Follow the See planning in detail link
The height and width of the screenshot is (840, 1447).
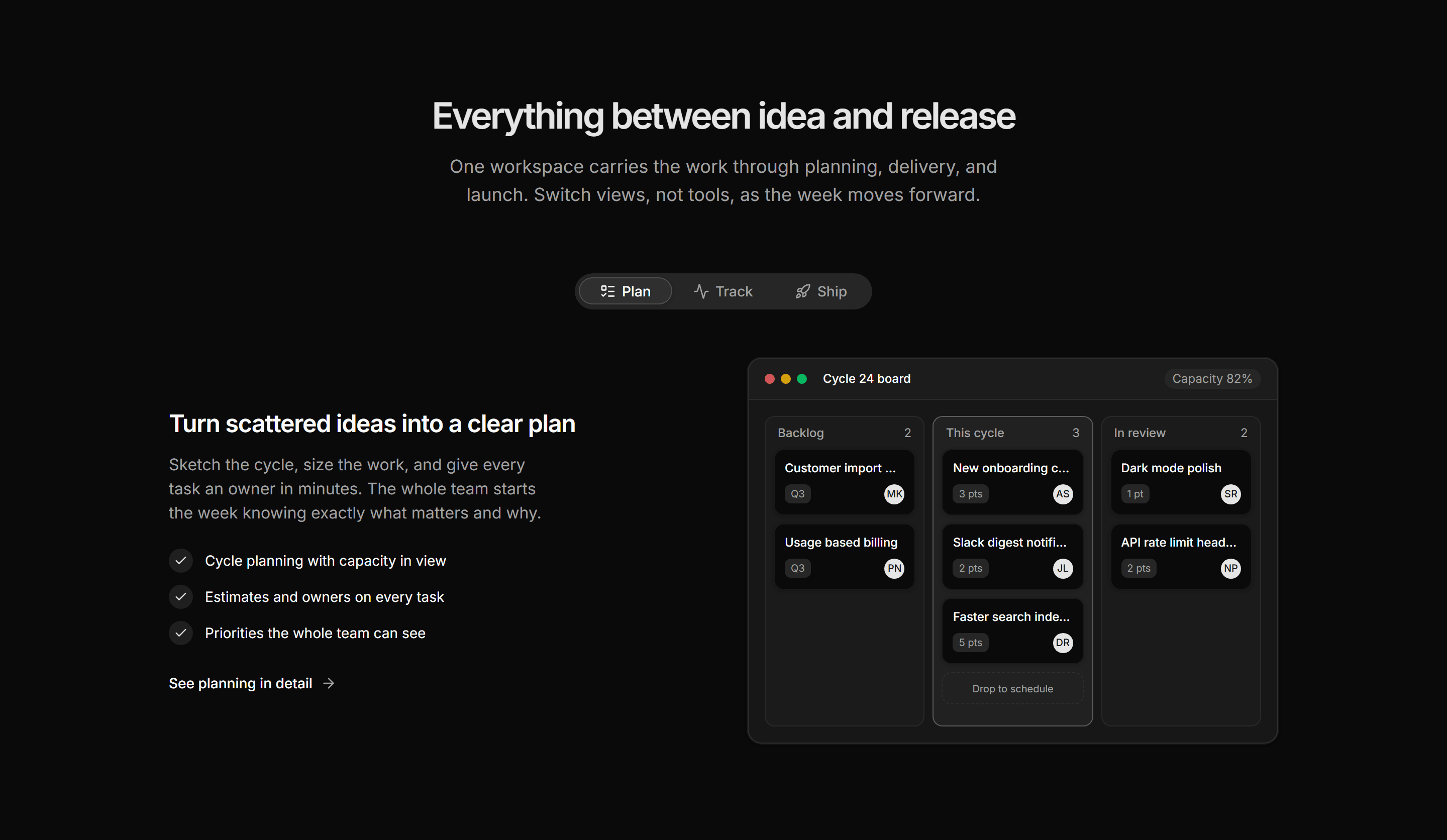pos(252,683)
